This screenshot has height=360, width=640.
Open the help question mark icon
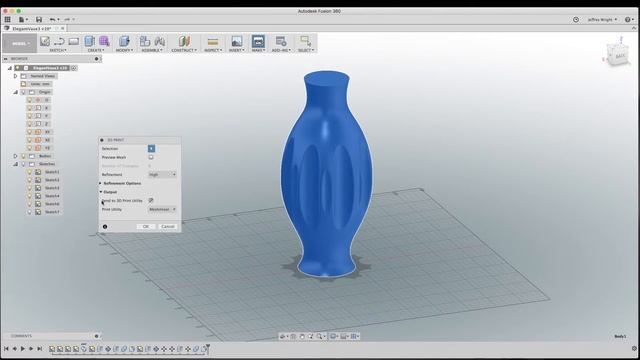coord(627,20)
